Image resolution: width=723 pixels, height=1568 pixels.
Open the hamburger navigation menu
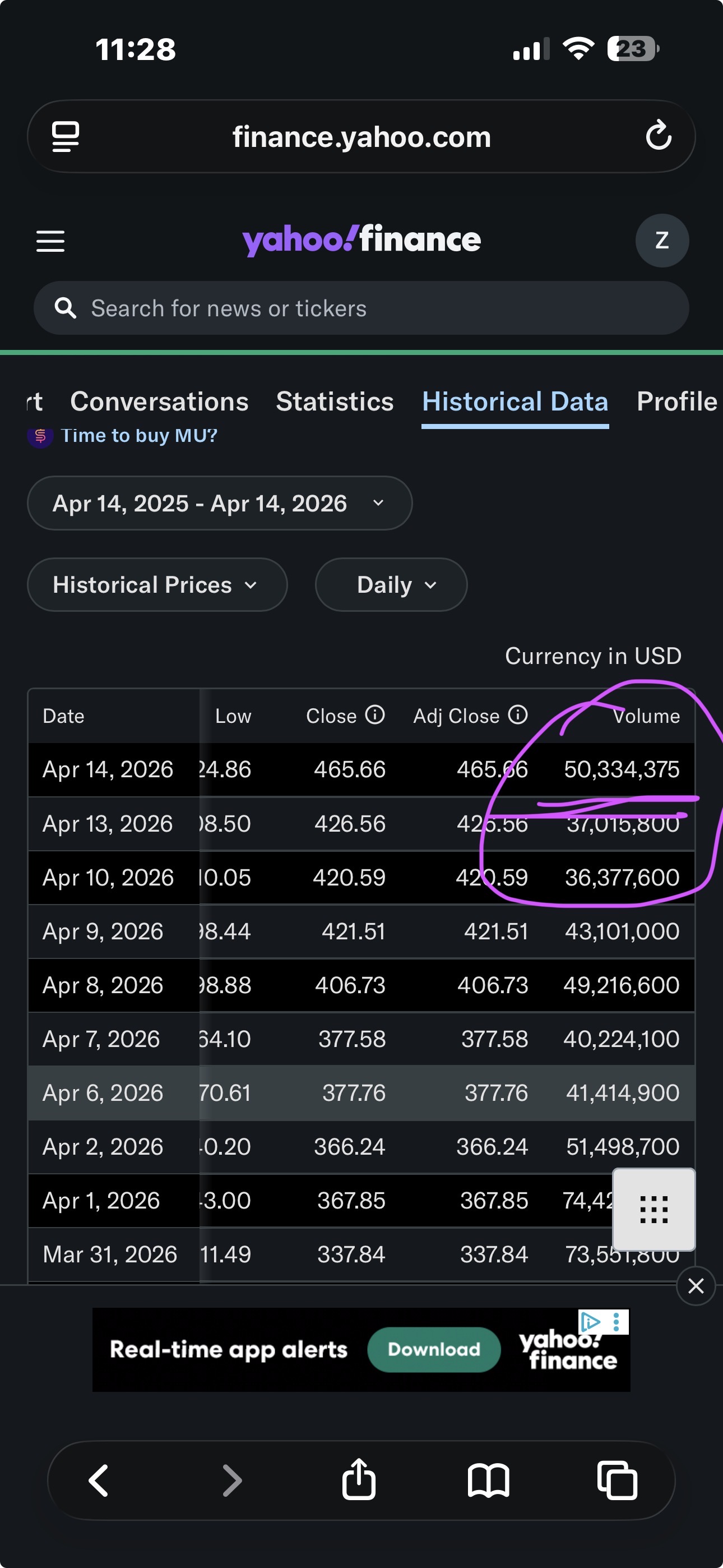(50, 241)
